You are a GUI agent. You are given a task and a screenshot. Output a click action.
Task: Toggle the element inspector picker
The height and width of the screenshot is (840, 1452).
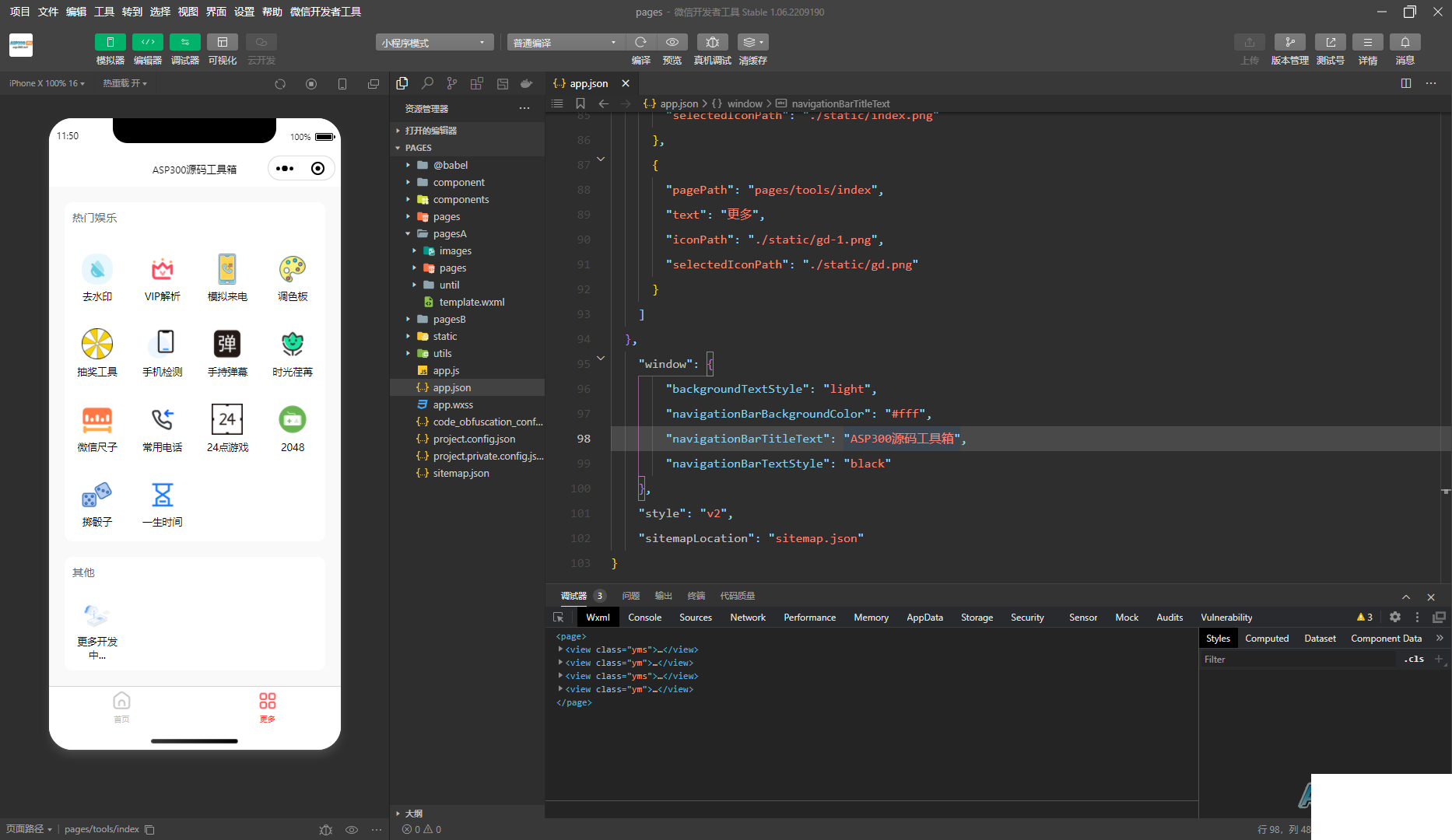[559, 618]
